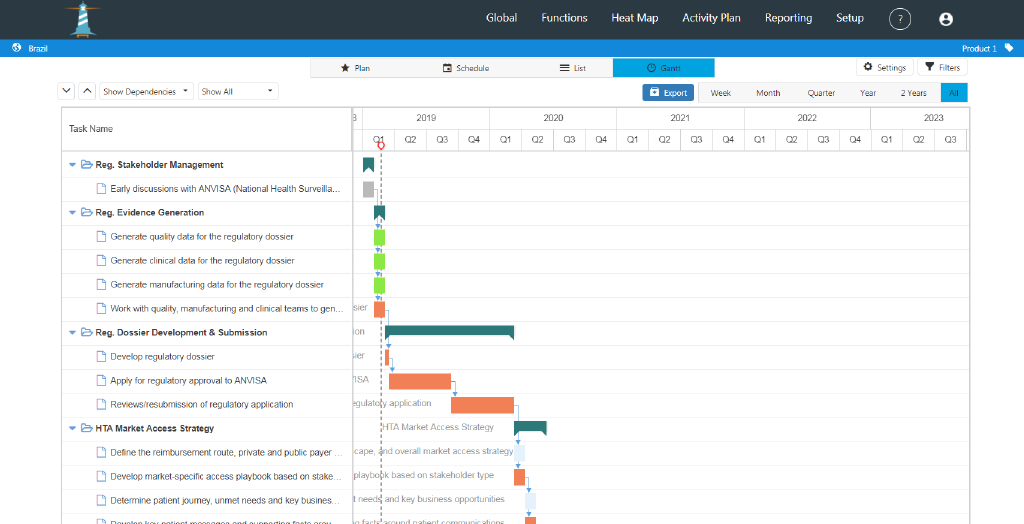Viewport: 1024px width, 524px height.
Task: Switch to the Schedule tab
Action: coord(466,68)
